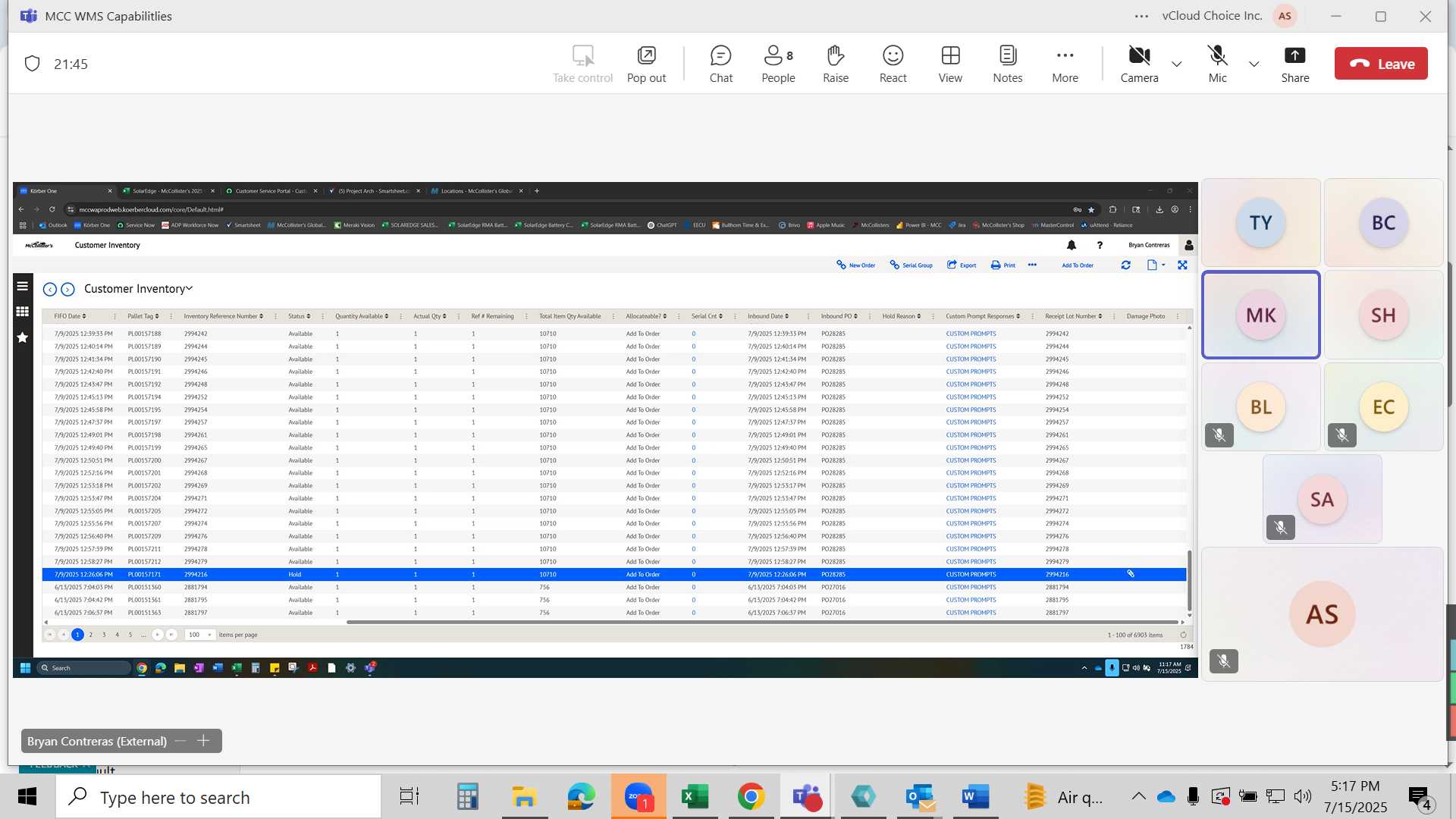Click the Refresh icon in shared Customer Inventory
This screenshot has height=819, width=1456.
[1125, 265]
